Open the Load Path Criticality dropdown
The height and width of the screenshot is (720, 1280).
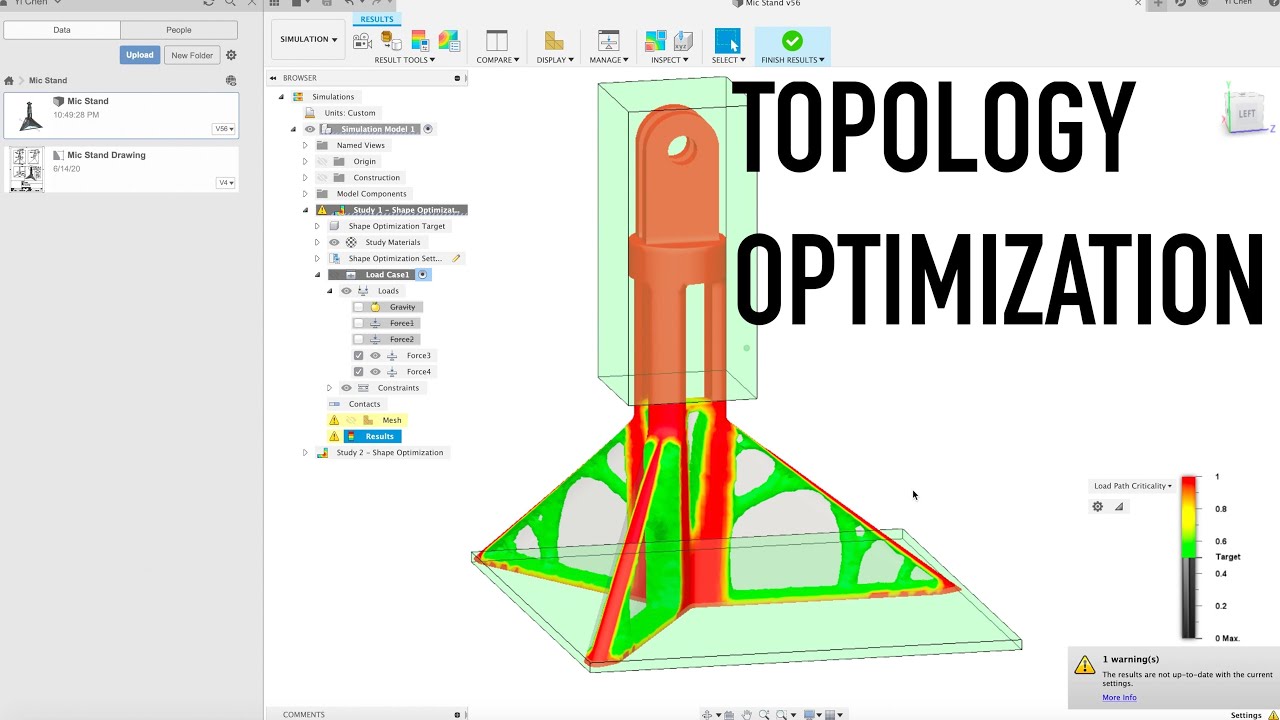[x=1132, y=486]
